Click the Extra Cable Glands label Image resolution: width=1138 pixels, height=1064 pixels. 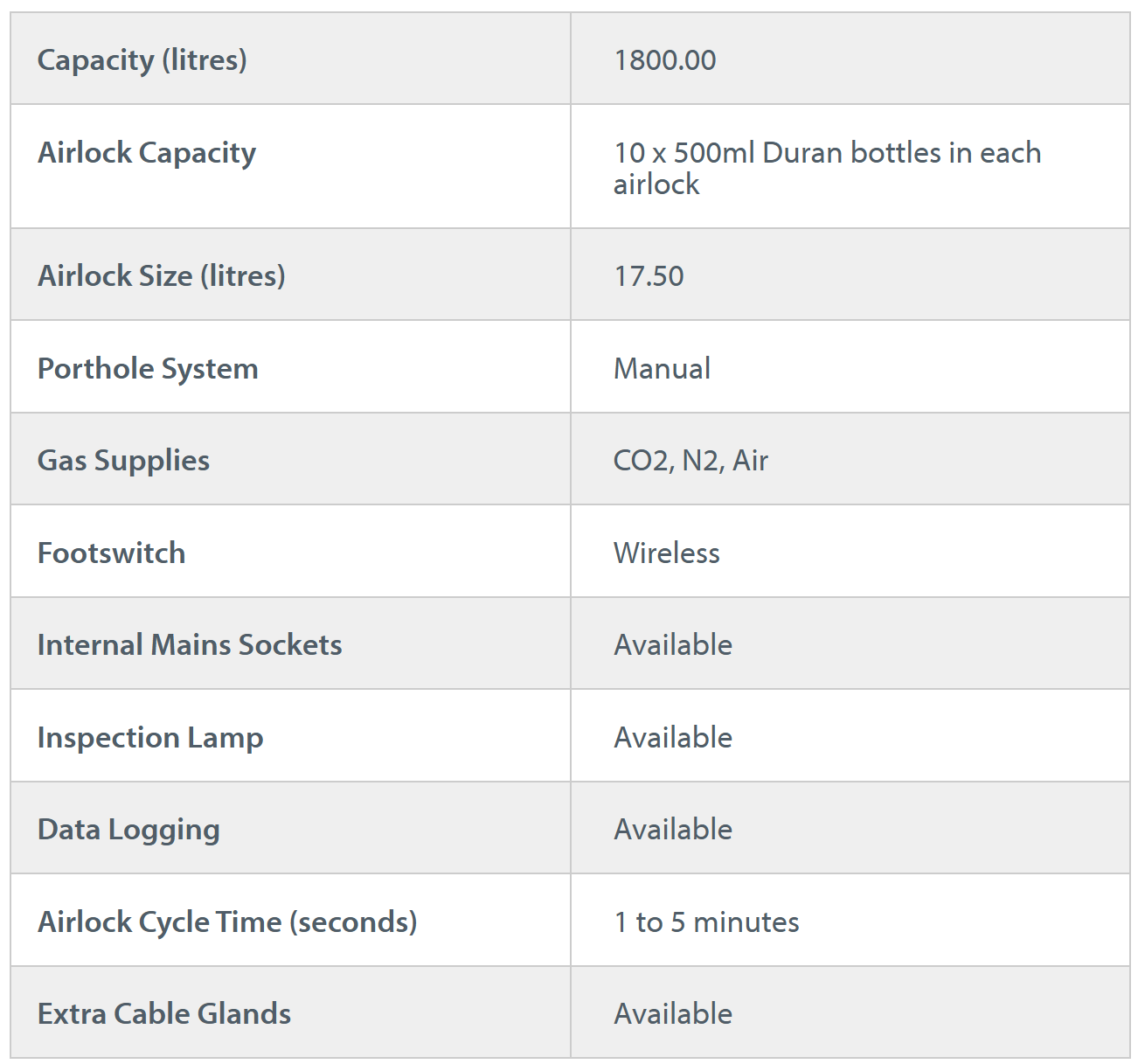coord(164,1014)
